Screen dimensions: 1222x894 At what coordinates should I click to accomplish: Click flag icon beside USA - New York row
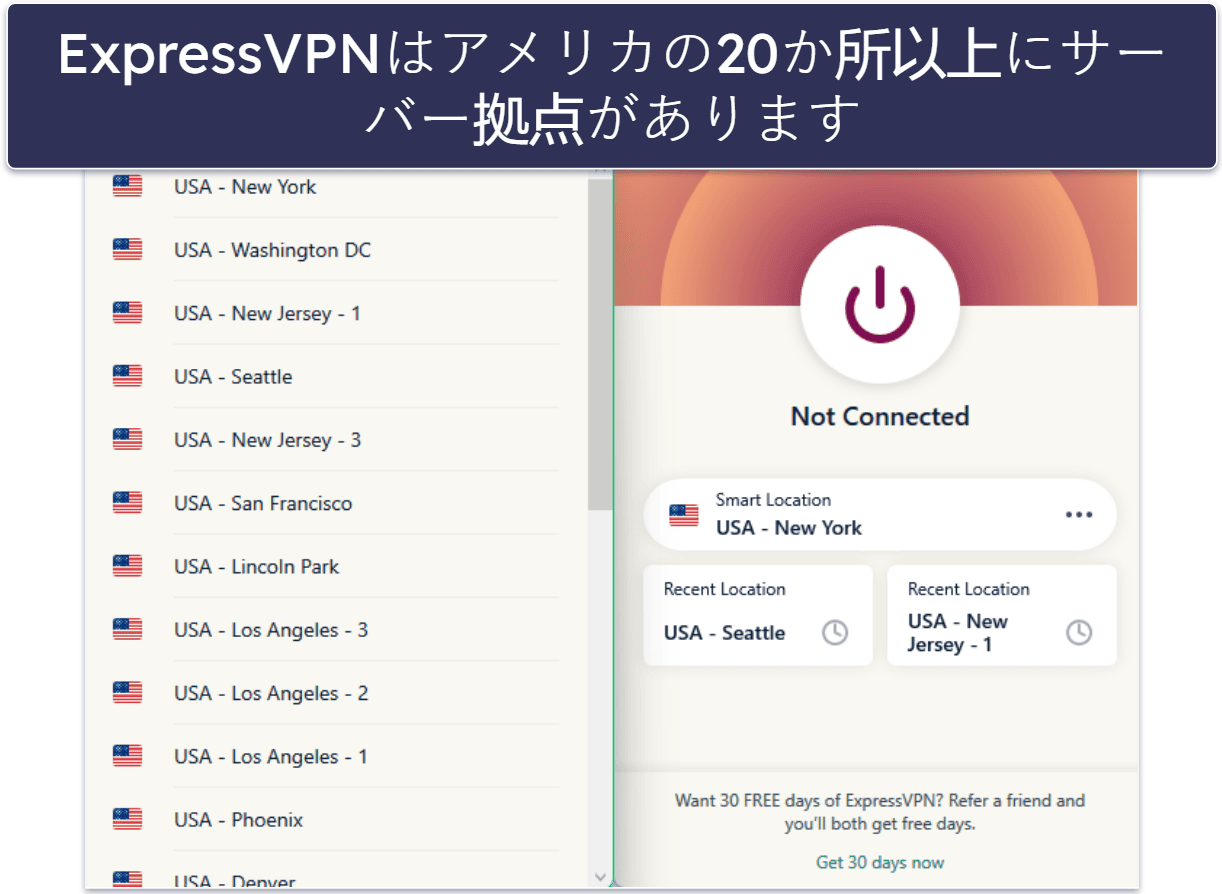127,186
